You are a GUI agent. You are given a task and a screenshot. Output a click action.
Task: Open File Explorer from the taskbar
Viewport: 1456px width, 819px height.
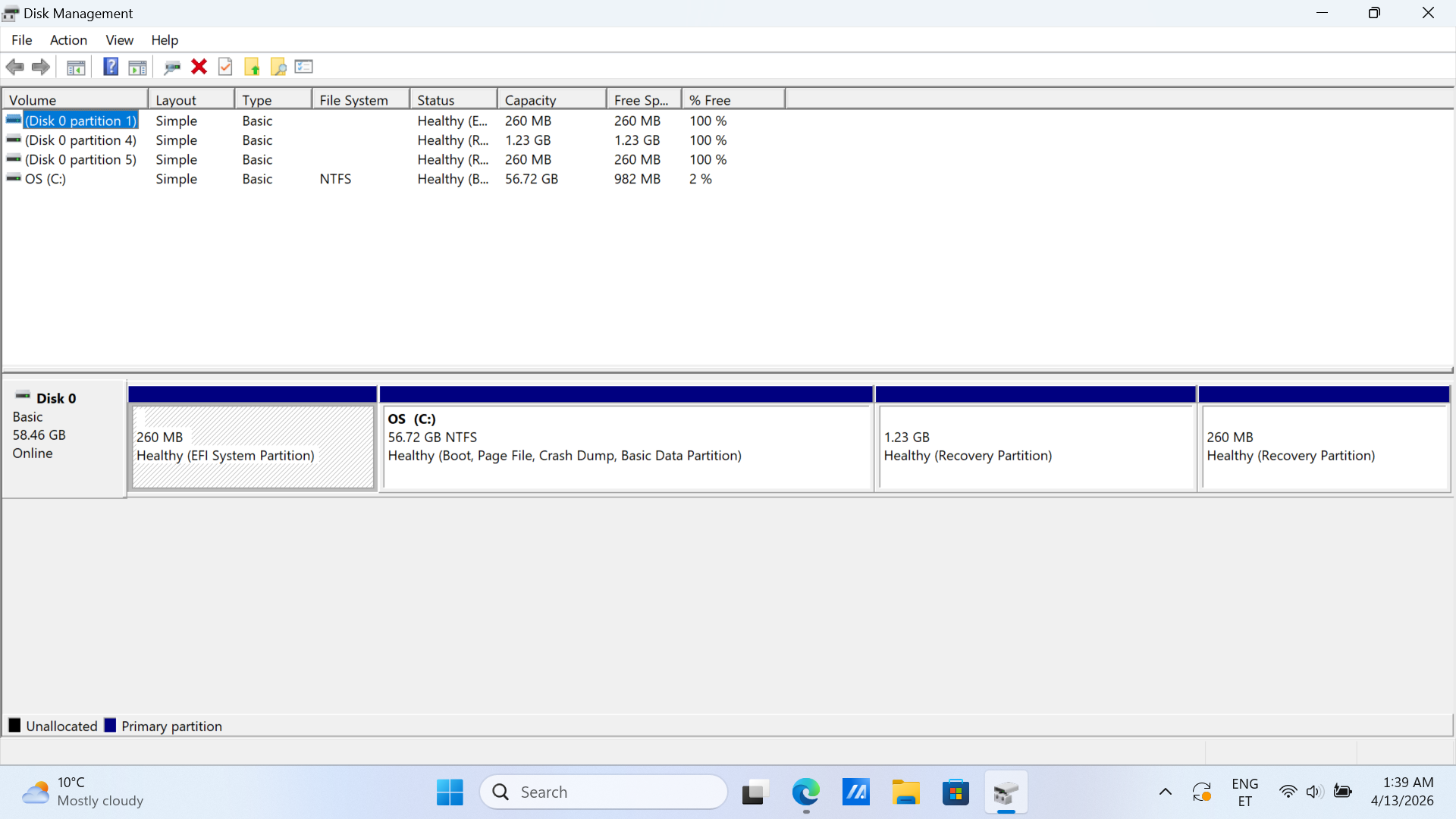coord(905,792)
